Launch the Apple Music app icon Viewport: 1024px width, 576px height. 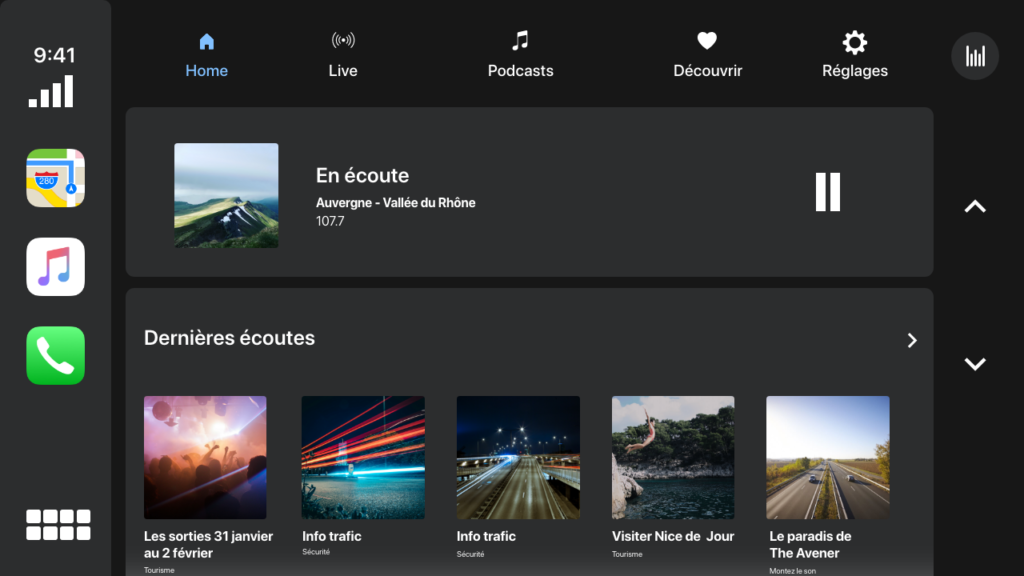click(x=55, y=267)
